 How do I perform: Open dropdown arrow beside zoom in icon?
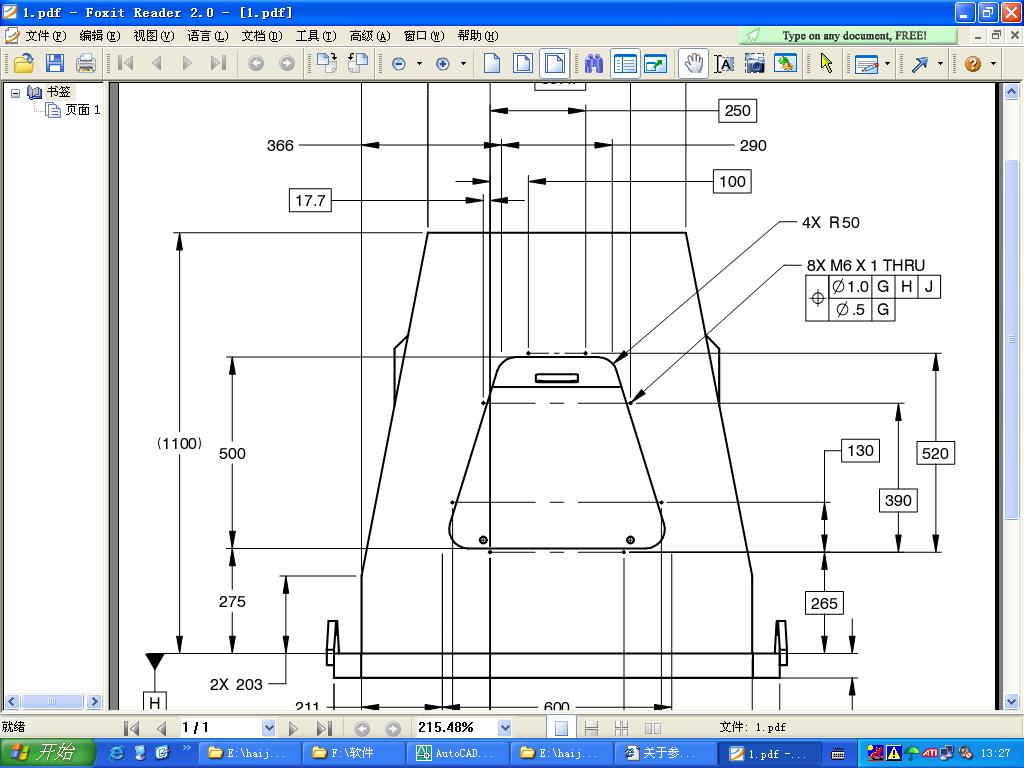click(x=463, y=64)
